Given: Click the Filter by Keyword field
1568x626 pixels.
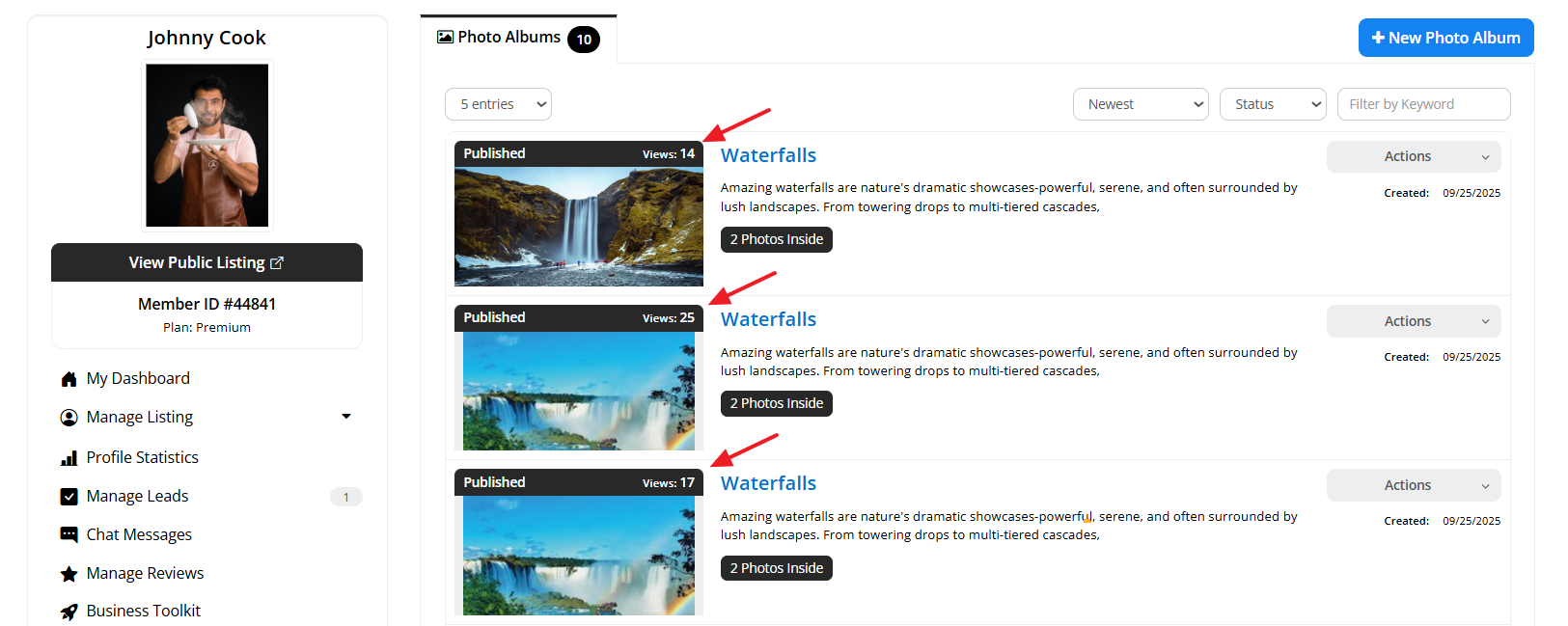Looking at the screenshot, I should (x=1423, y=104).
